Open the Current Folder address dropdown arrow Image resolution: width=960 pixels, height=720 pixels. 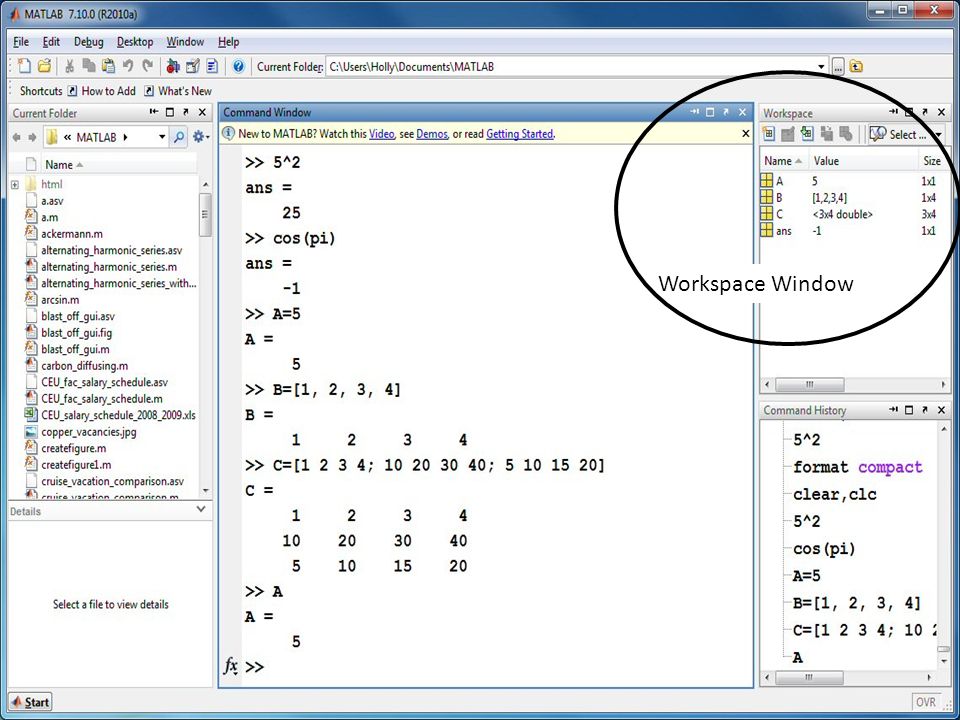coord(162,137)
